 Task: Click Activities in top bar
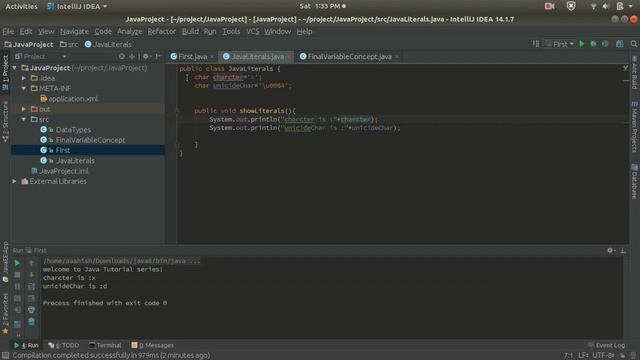click(x=21, y=6)
